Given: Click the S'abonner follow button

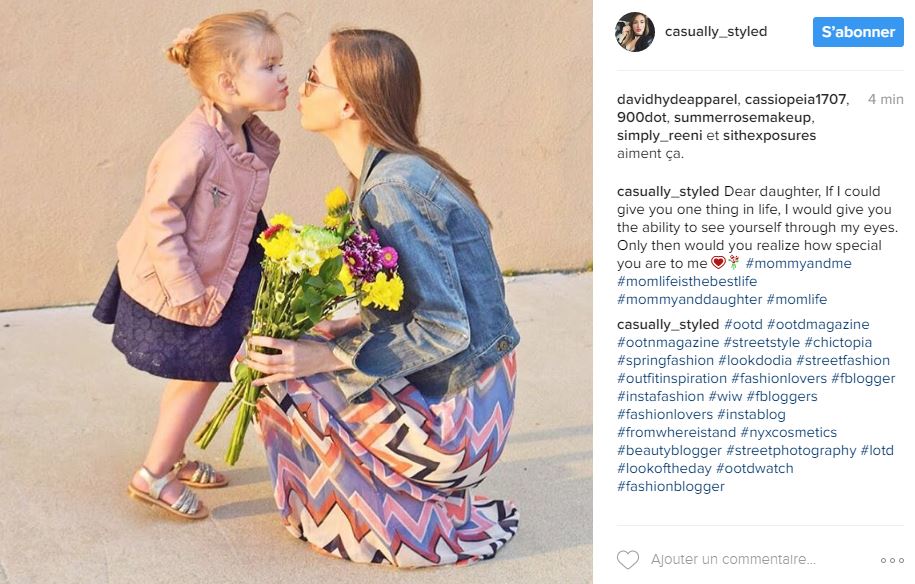Looking at the screenshot, I should point(858,32).
